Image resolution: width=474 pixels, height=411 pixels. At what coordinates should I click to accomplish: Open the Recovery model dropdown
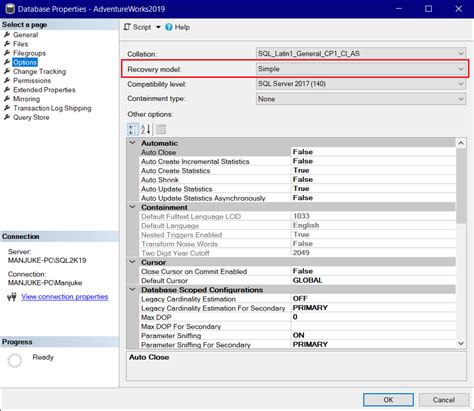(361, 69)
